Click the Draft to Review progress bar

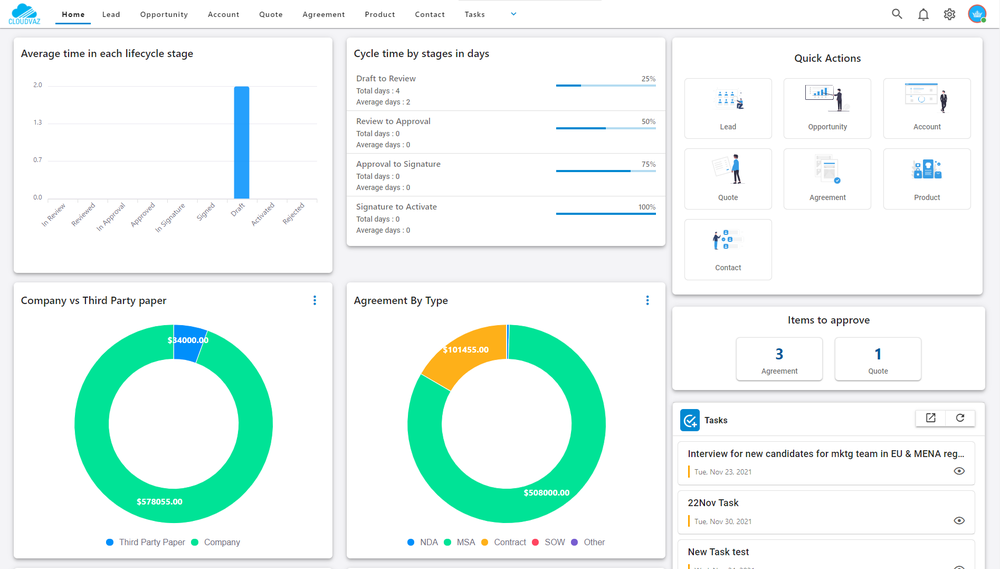point(606,85)
